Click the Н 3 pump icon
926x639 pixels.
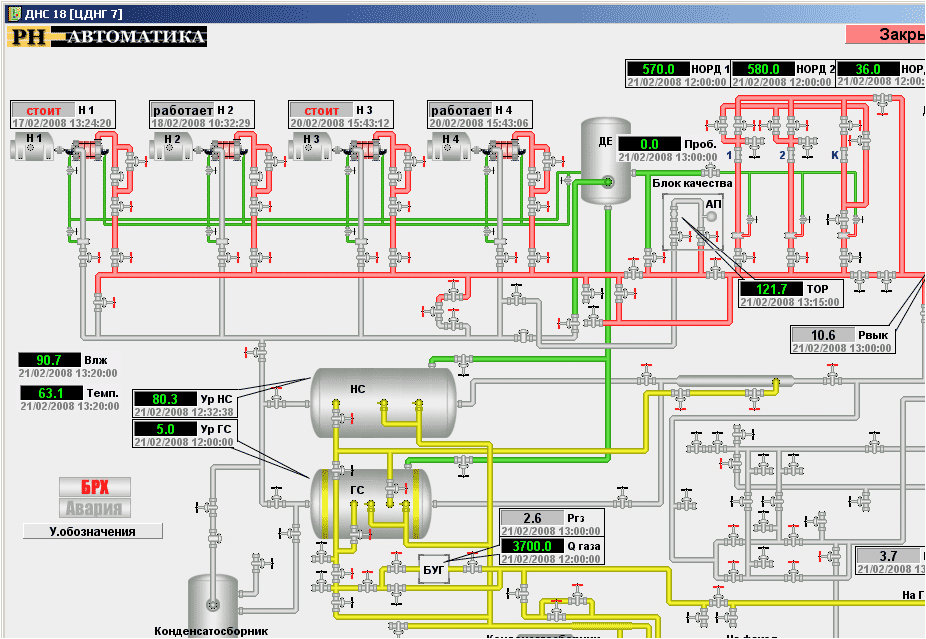[310, 148]
